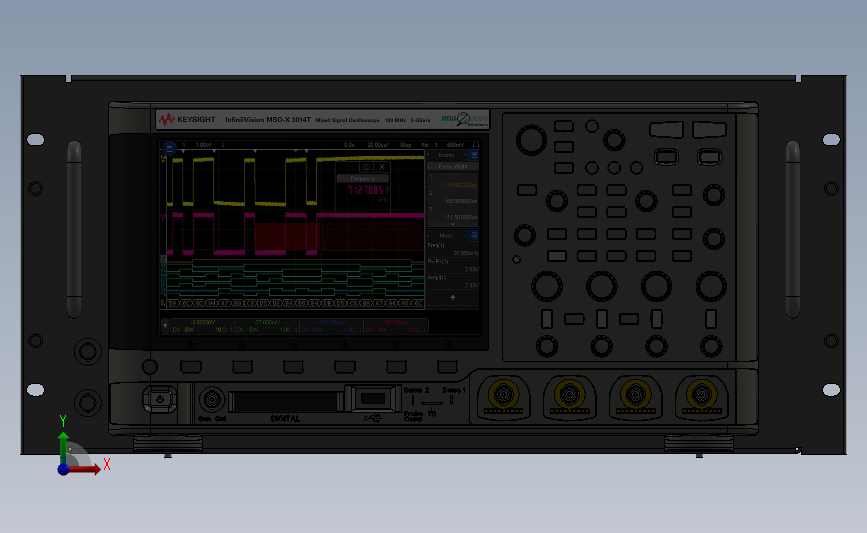Click the Keysight logo on the bezel
This screenshot has width=867, height=533.
tap(187, 119)
